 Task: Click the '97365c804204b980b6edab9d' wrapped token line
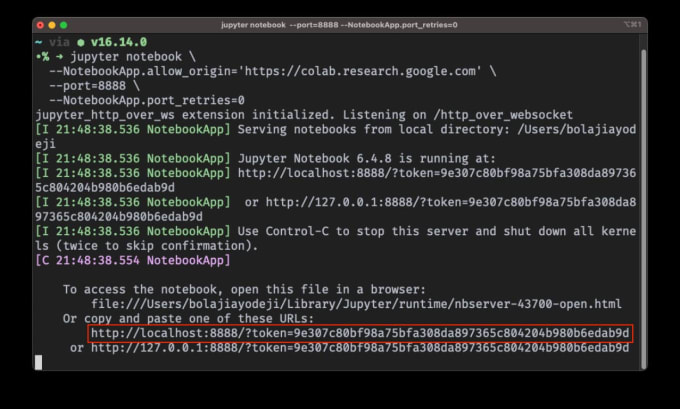[x=119, y=216]
